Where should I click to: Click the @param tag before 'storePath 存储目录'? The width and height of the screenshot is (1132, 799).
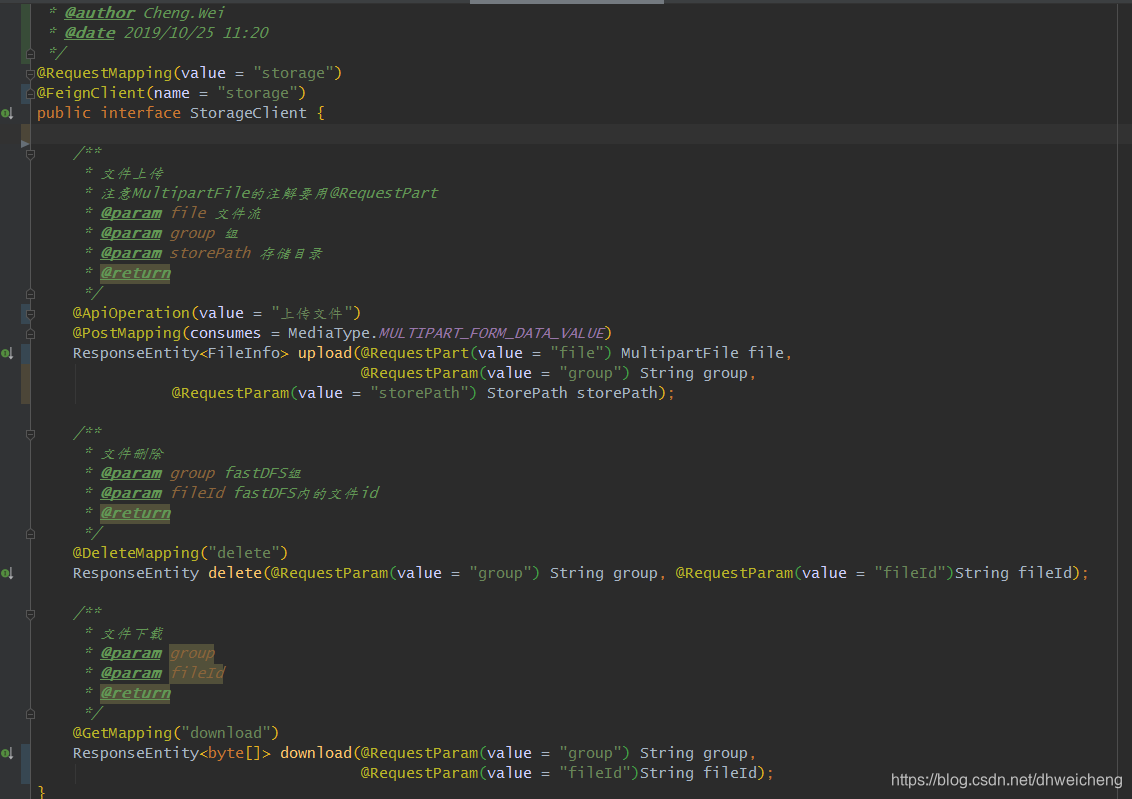click(x=131, y=253)
